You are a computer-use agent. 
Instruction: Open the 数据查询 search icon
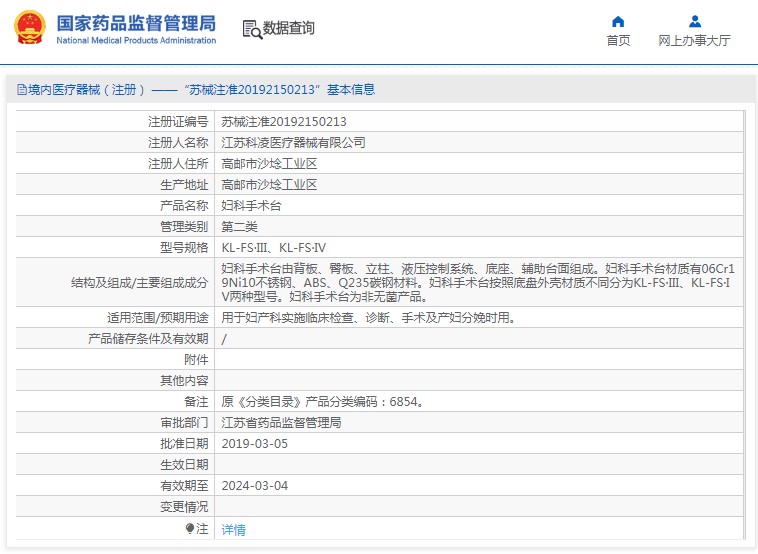pos(252,29)
